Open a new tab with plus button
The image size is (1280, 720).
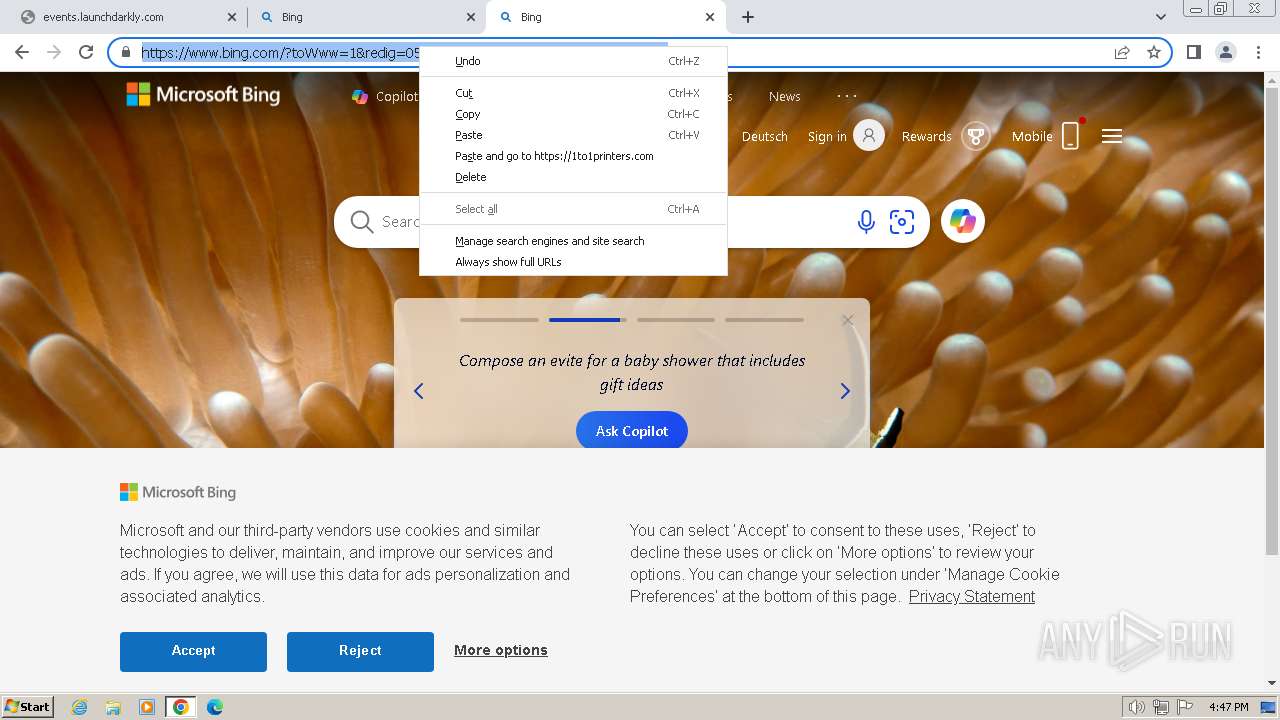(x=748, y=17)
